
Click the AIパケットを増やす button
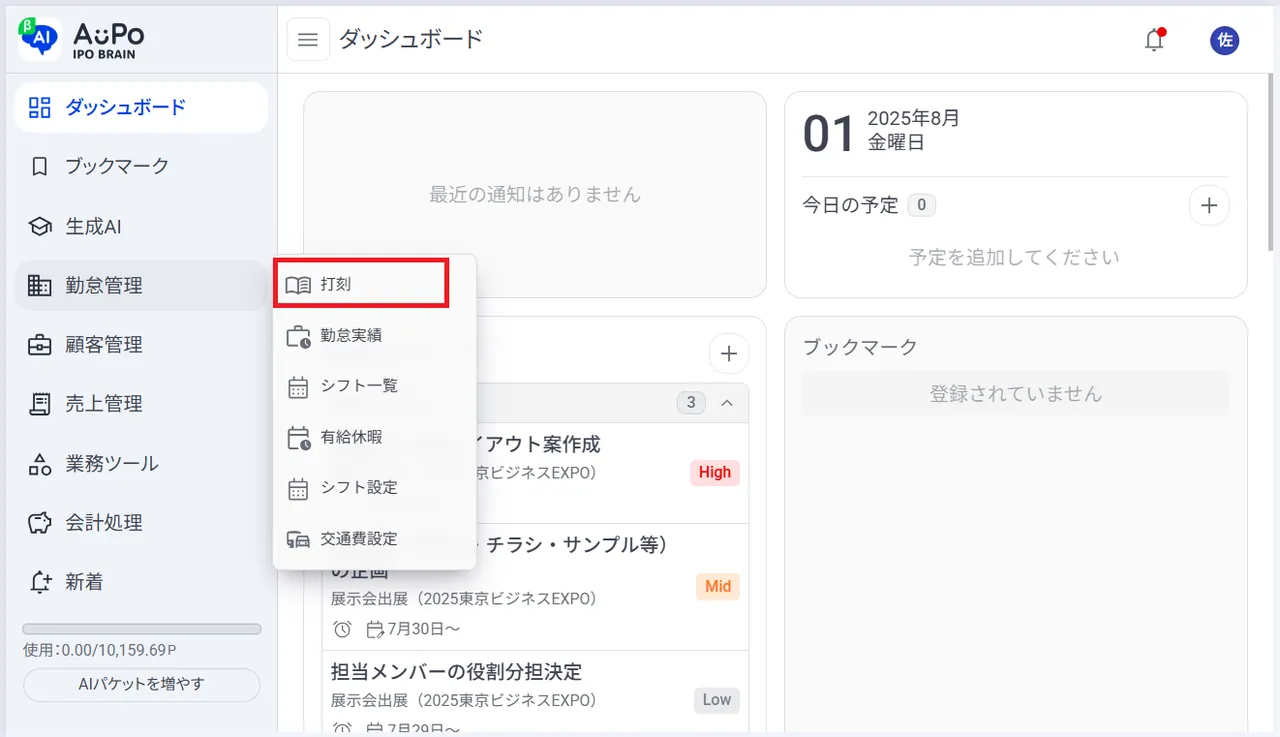141,685
